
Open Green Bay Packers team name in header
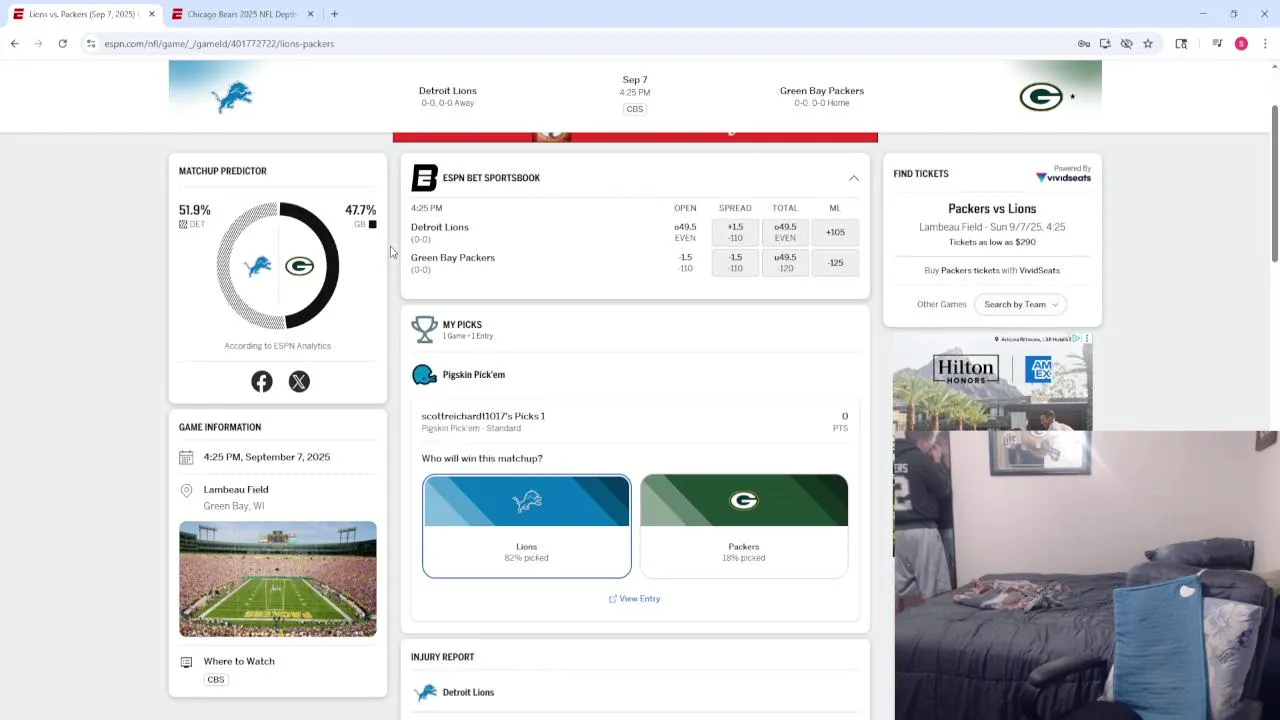tap(821, 90)
